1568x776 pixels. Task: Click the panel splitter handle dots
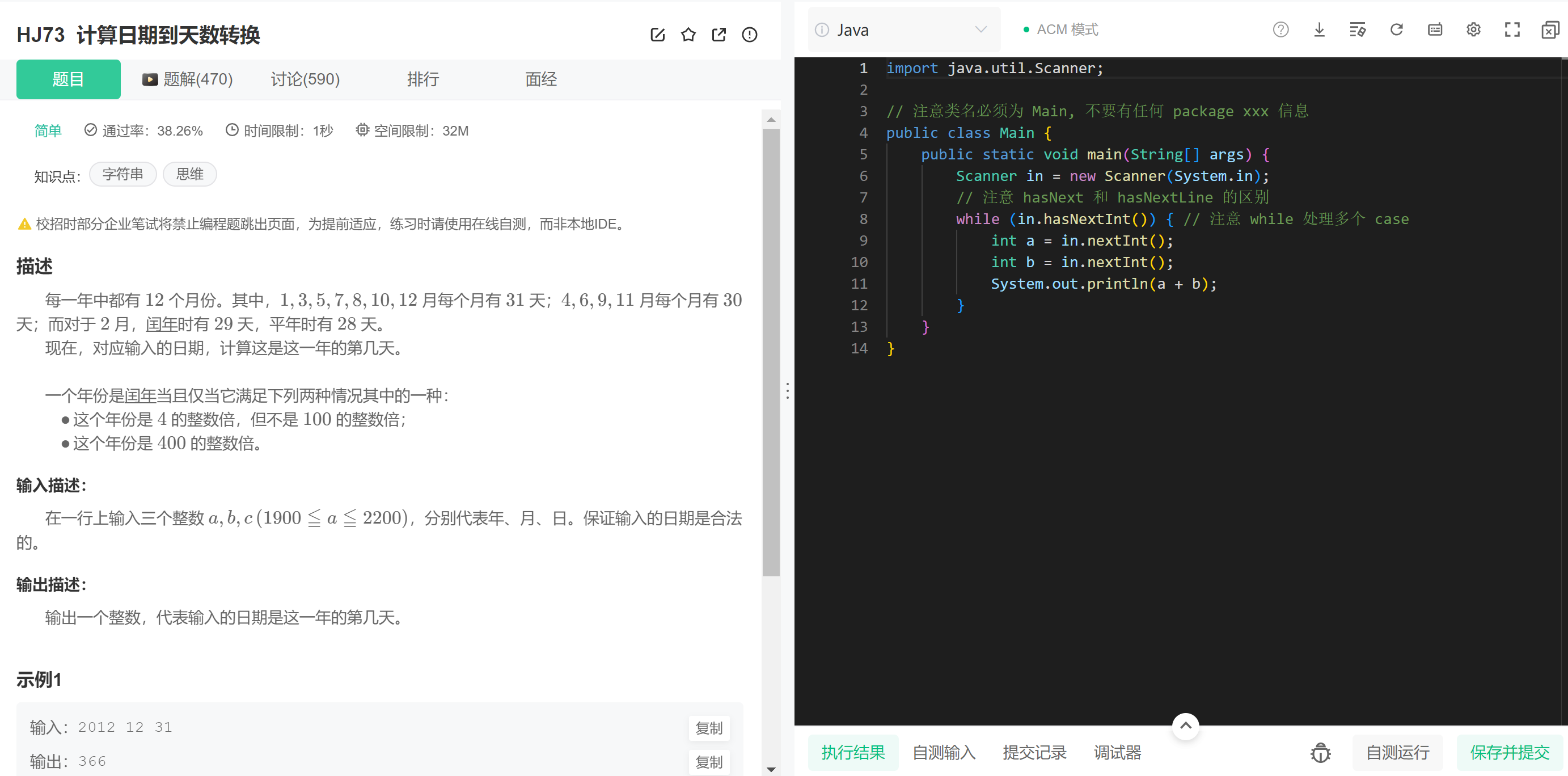coord(788,391)
